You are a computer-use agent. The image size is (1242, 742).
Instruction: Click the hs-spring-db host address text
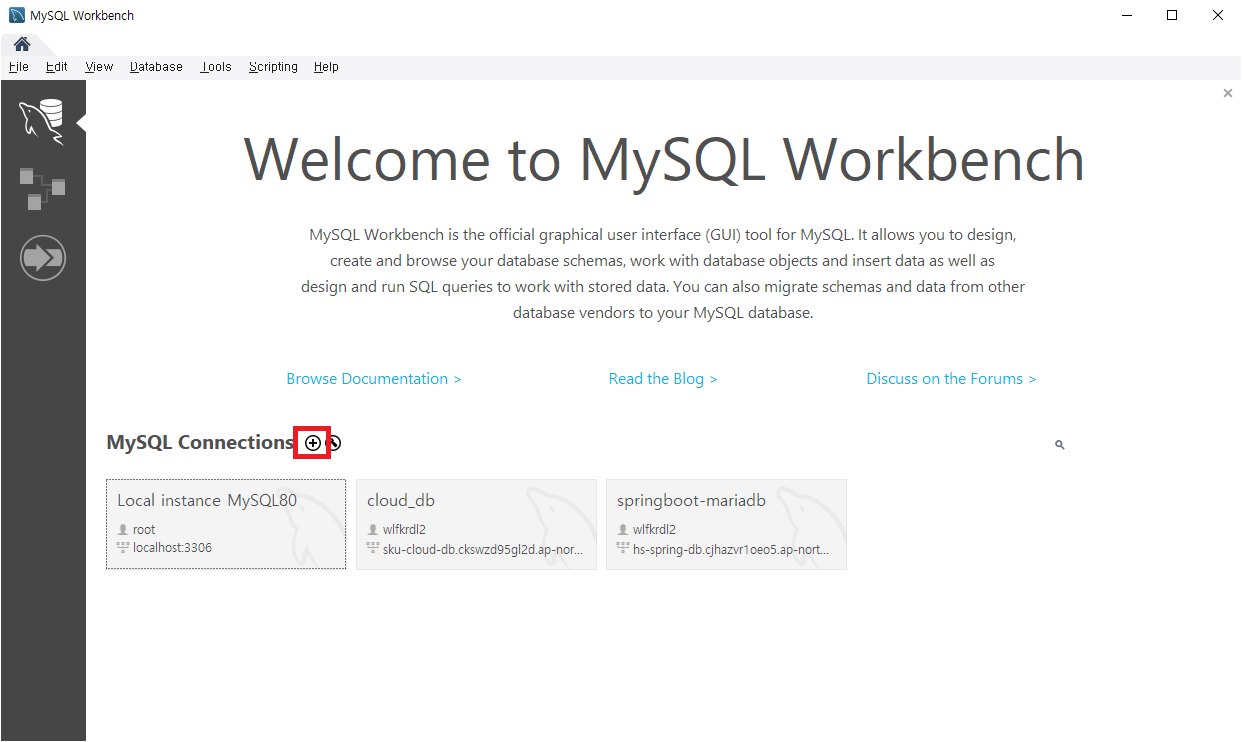click(x=731, y=549)
